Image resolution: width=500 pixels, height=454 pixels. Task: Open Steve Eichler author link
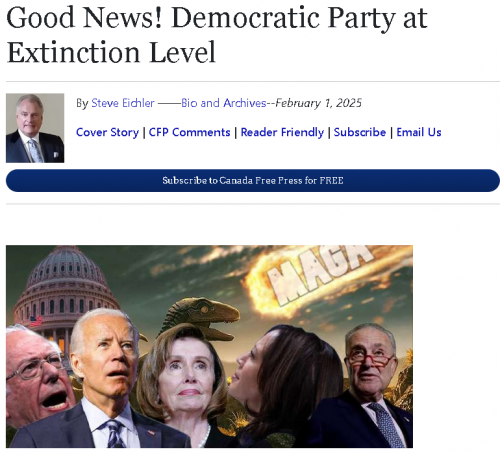pos(123,103)
